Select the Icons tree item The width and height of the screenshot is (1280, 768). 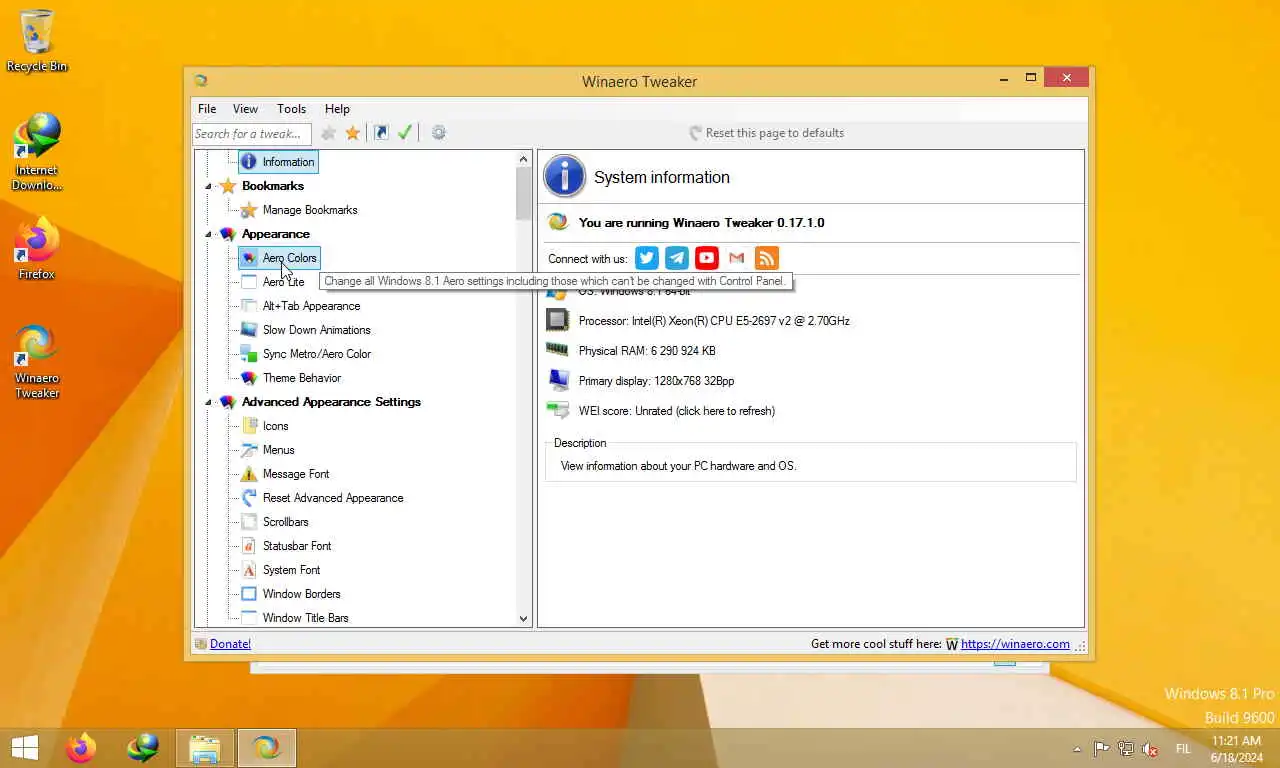point(275,426)
